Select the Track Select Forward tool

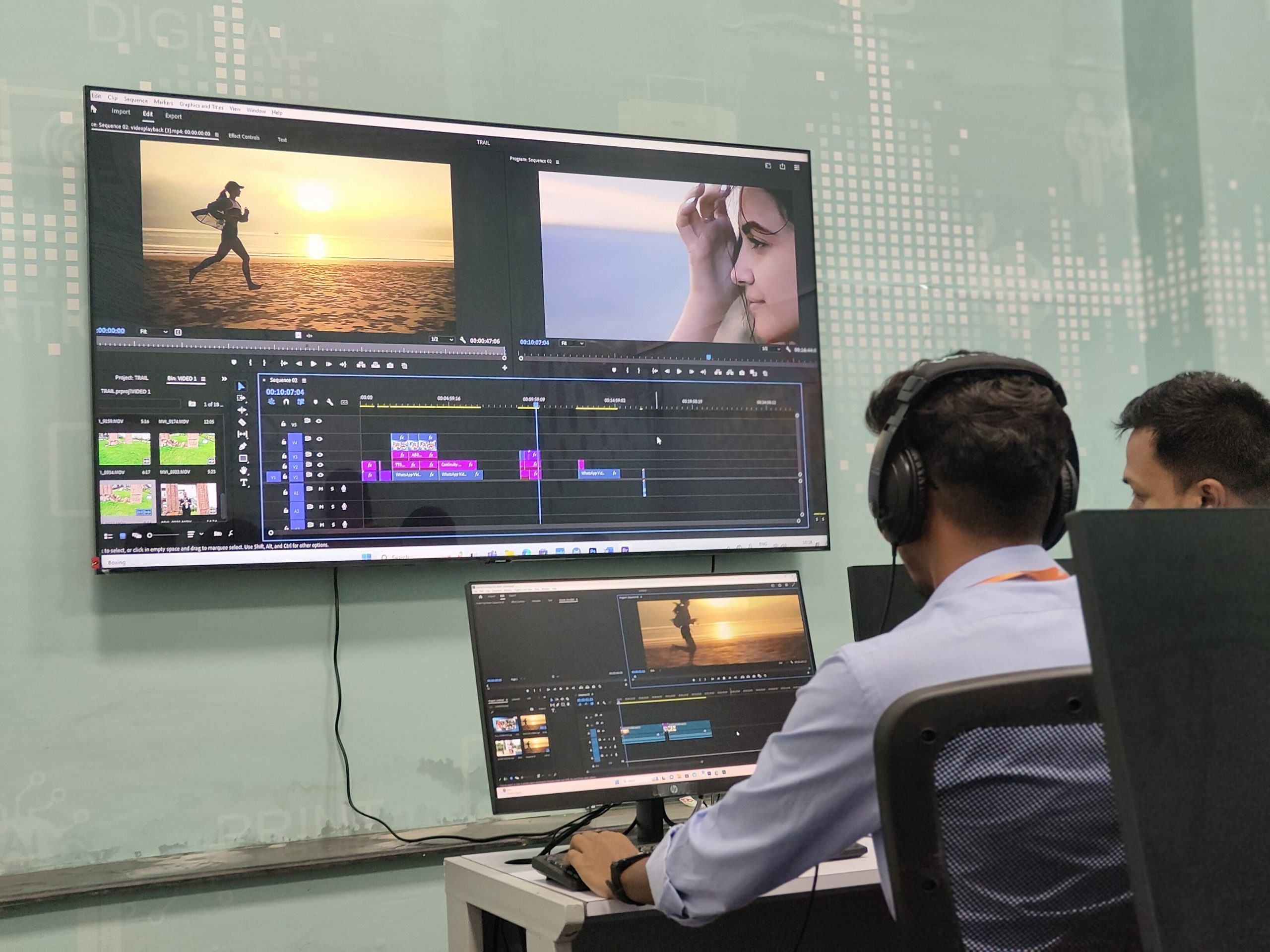coord(241,398)
